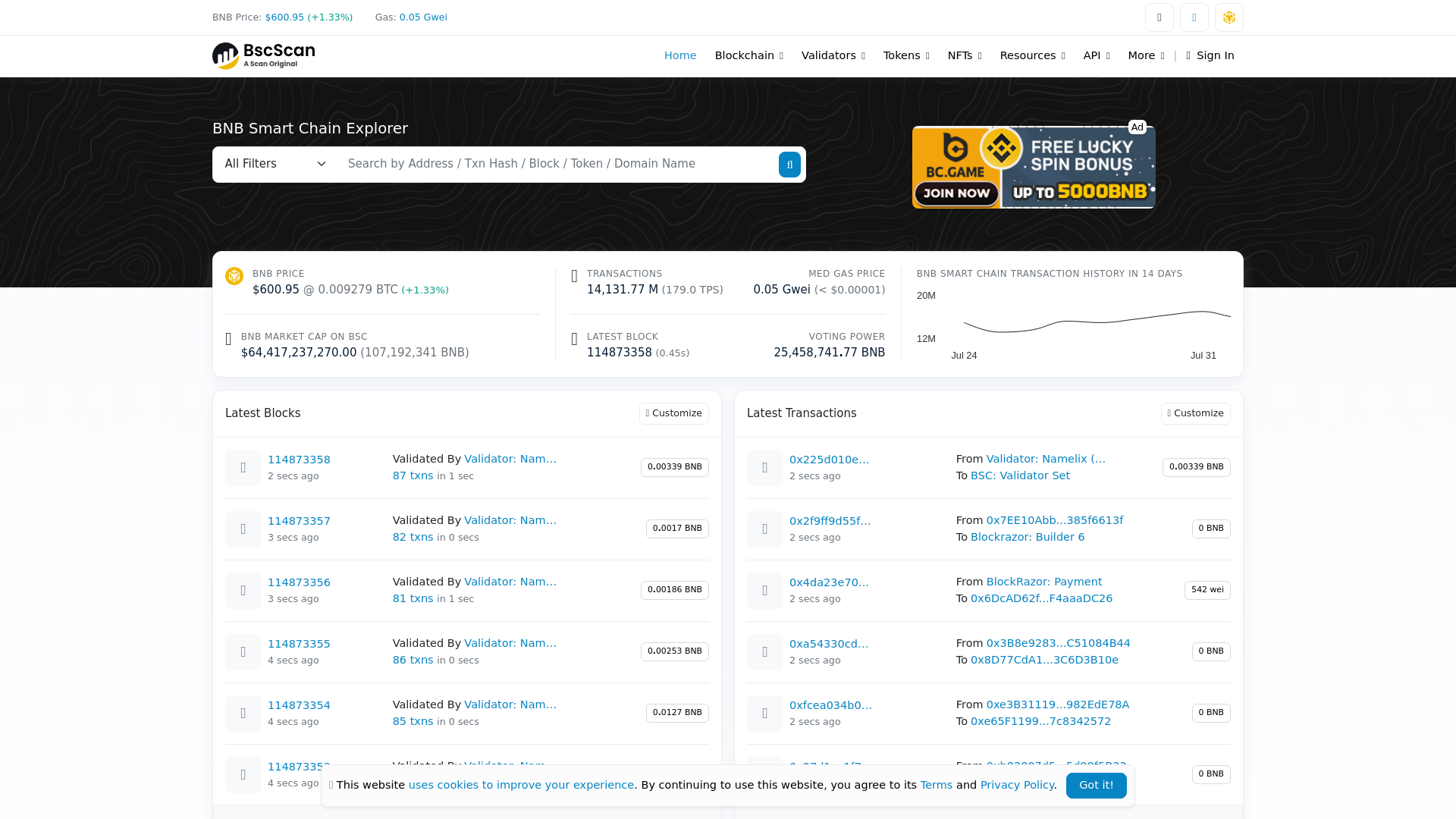This screenshot has width=1456, height=819.
Task: View the 82 txns link
Action: pyautogui.click(x=413, y=537)
